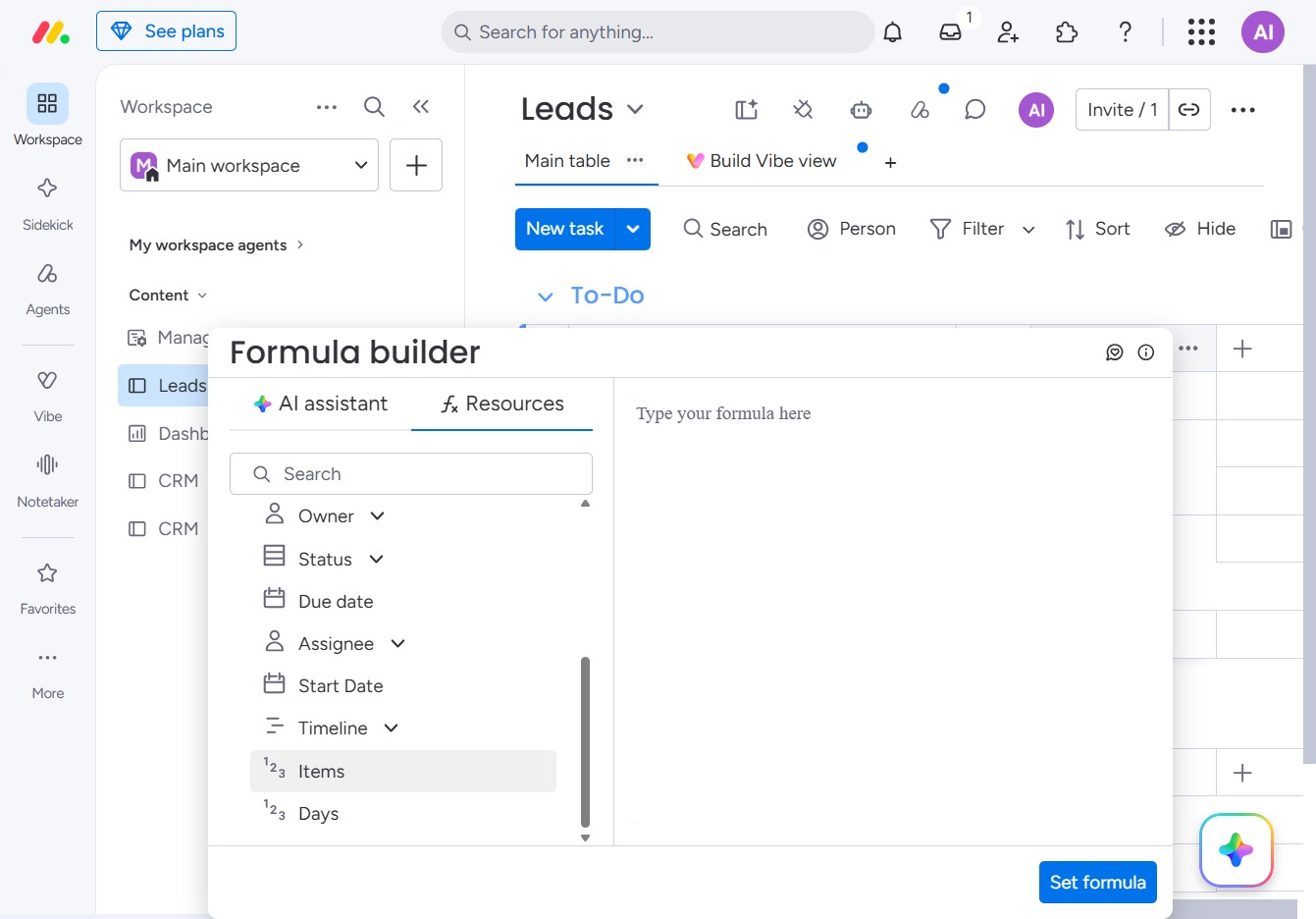Click the info icon in Formula builder
This screenshot has height=919, width=1316.
1146,352
